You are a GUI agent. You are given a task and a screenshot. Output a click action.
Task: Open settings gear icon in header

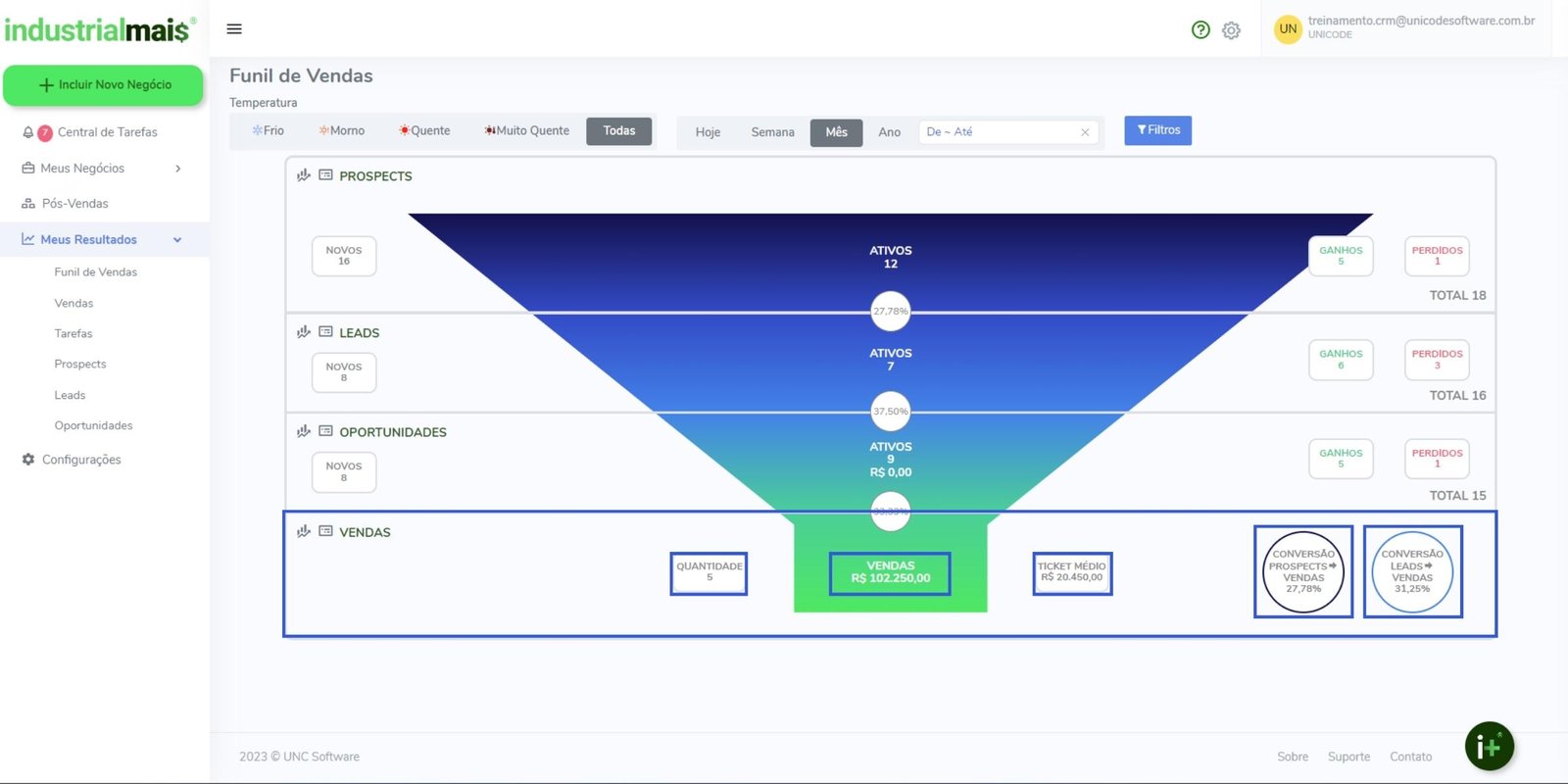pos(1232,30)
